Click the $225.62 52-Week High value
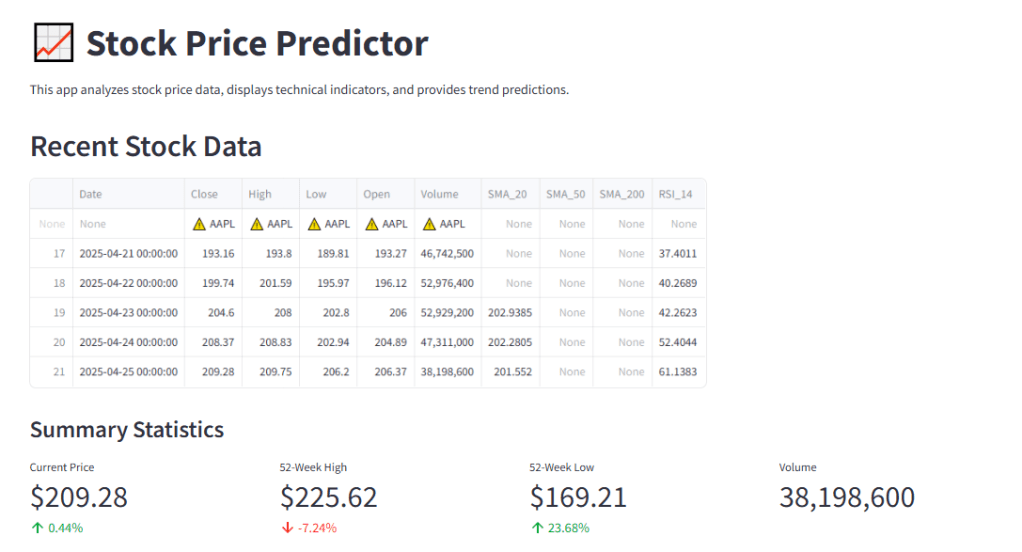The height and width of the screenshot is (552, 1022). [329, 497]
